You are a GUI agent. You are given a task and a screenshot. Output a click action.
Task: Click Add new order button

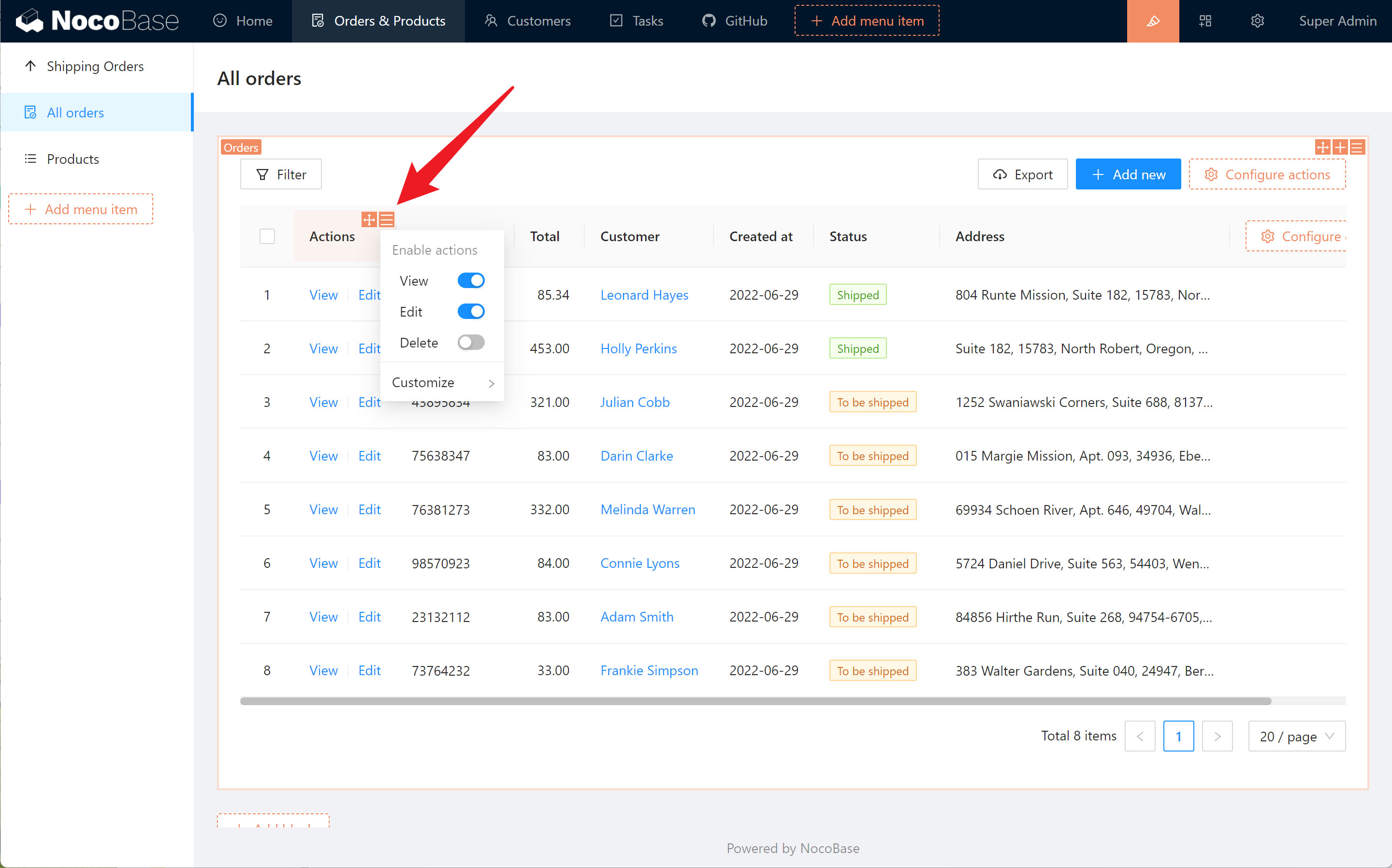point(1129,174)
